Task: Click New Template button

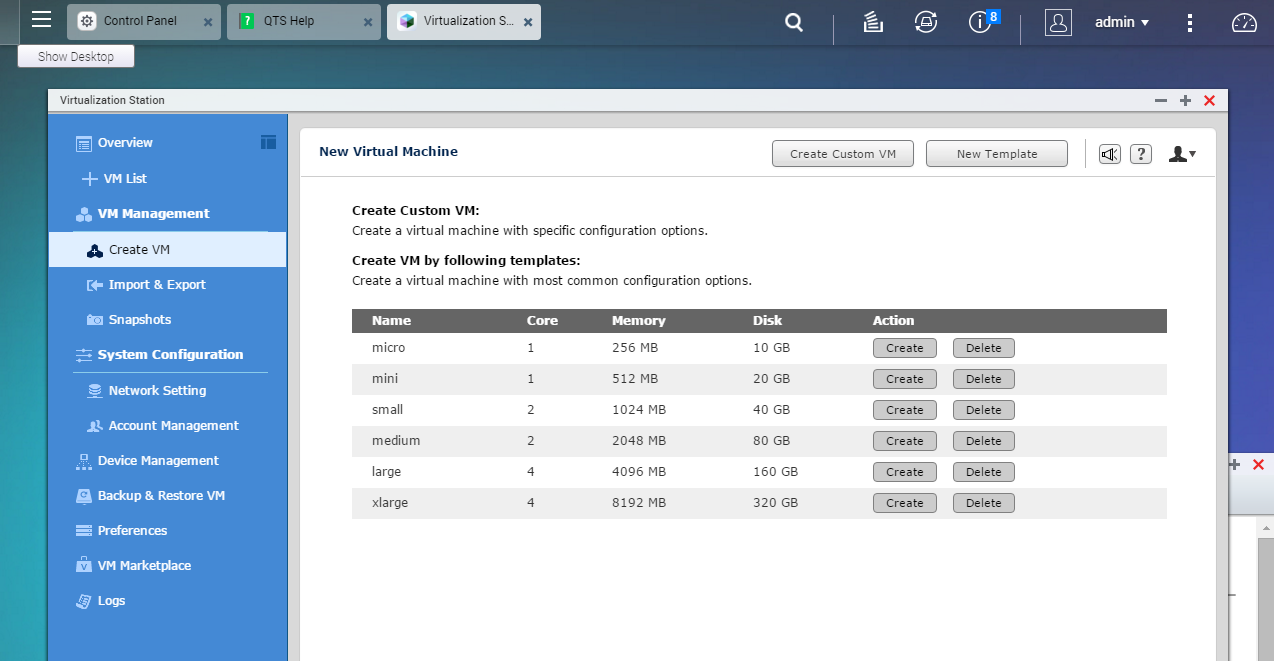Action: click(x=997, y=154)
